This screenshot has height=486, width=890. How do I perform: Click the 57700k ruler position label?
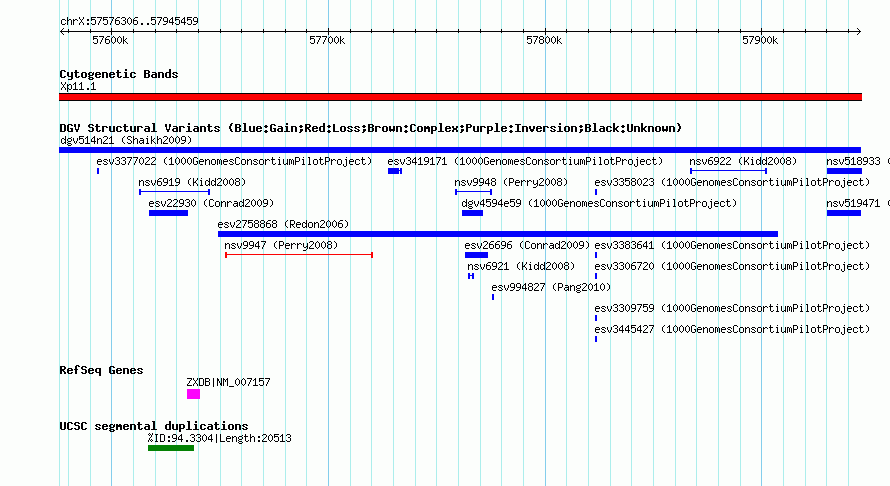tap(327, 40)
